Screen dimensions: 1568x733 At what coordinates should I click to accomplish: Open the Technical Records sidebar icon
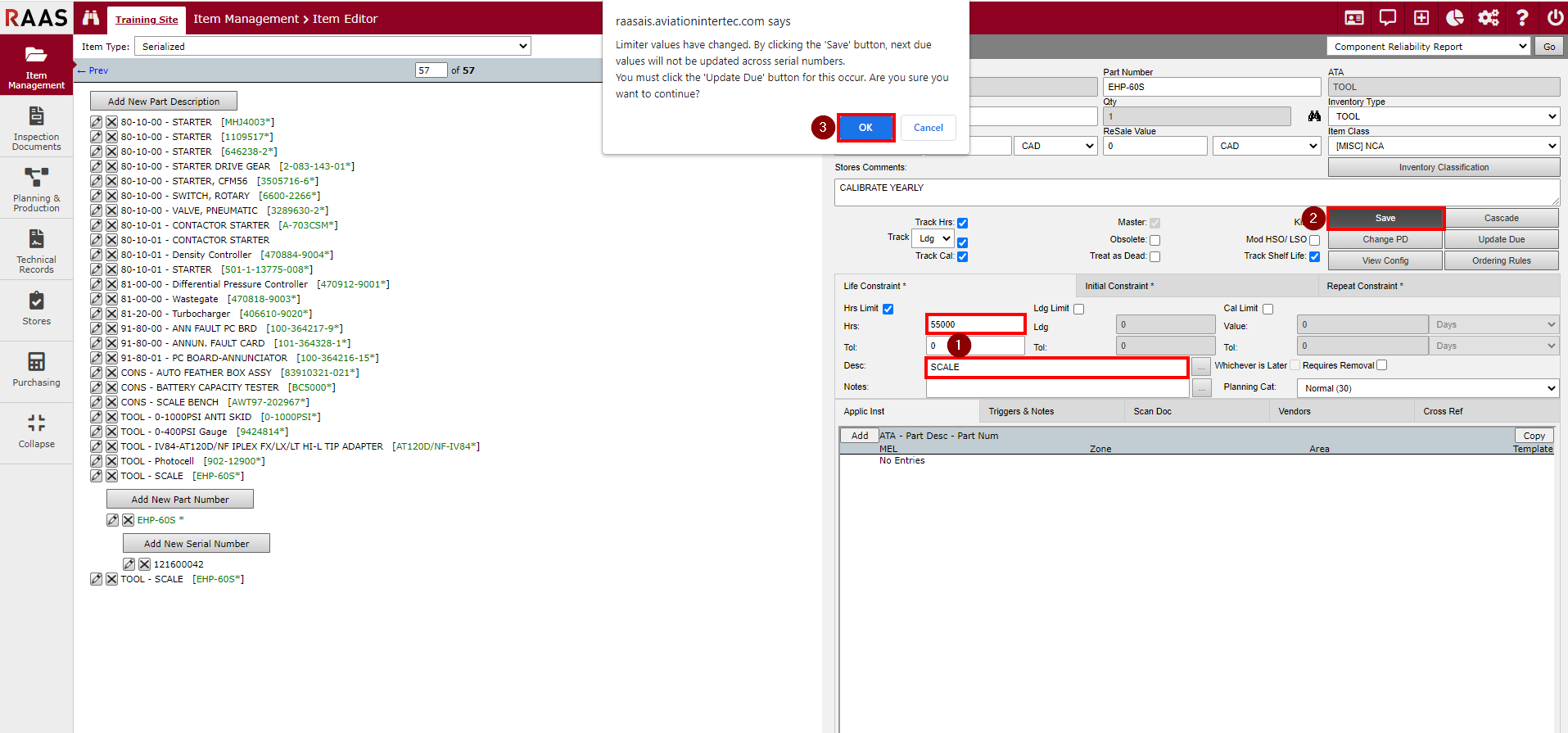[36, 250]
